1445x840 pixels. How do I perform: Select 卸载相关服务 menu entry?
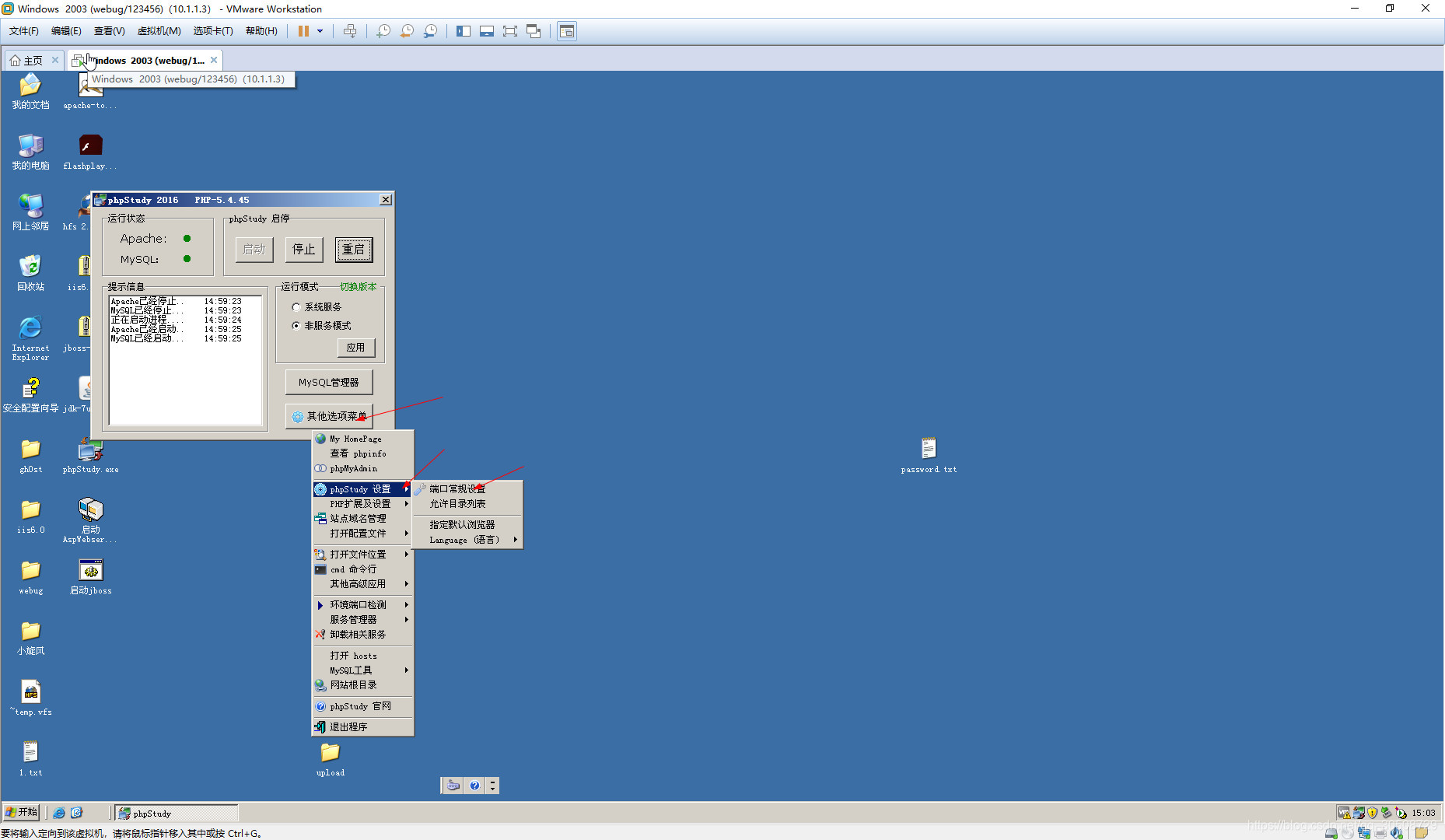pyautogui.click(x=362, y=635)
